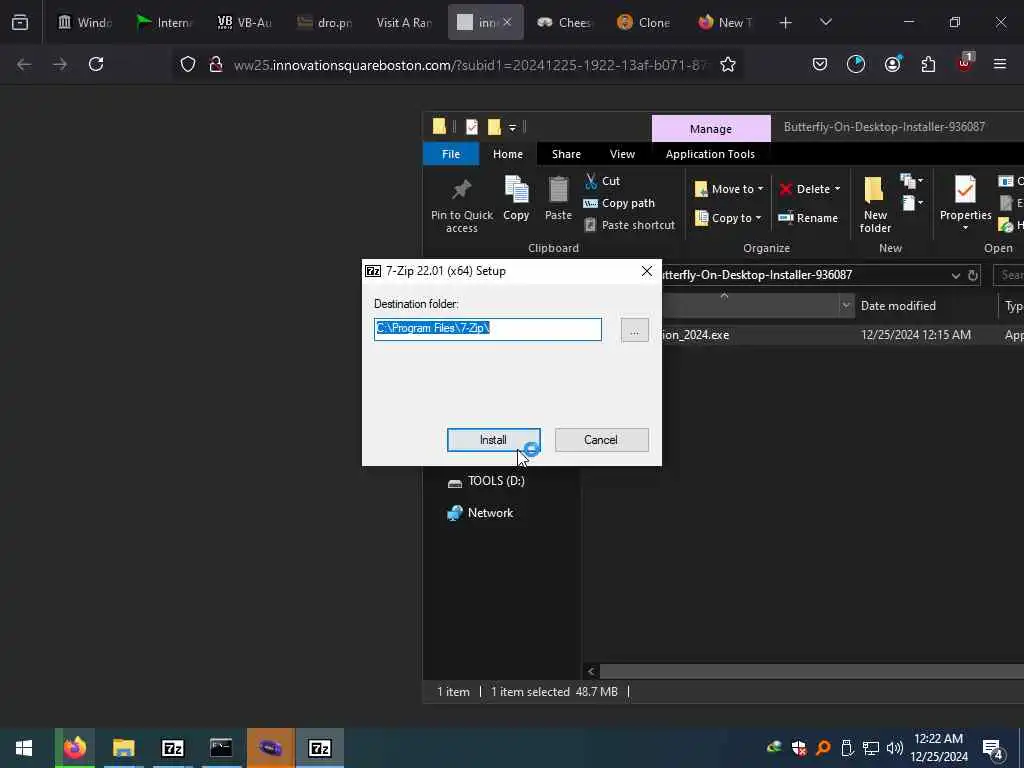Switch to the Visit A Ran browser tab
The height and width of the screenshot is (768, 1024).
click(404, 23)
